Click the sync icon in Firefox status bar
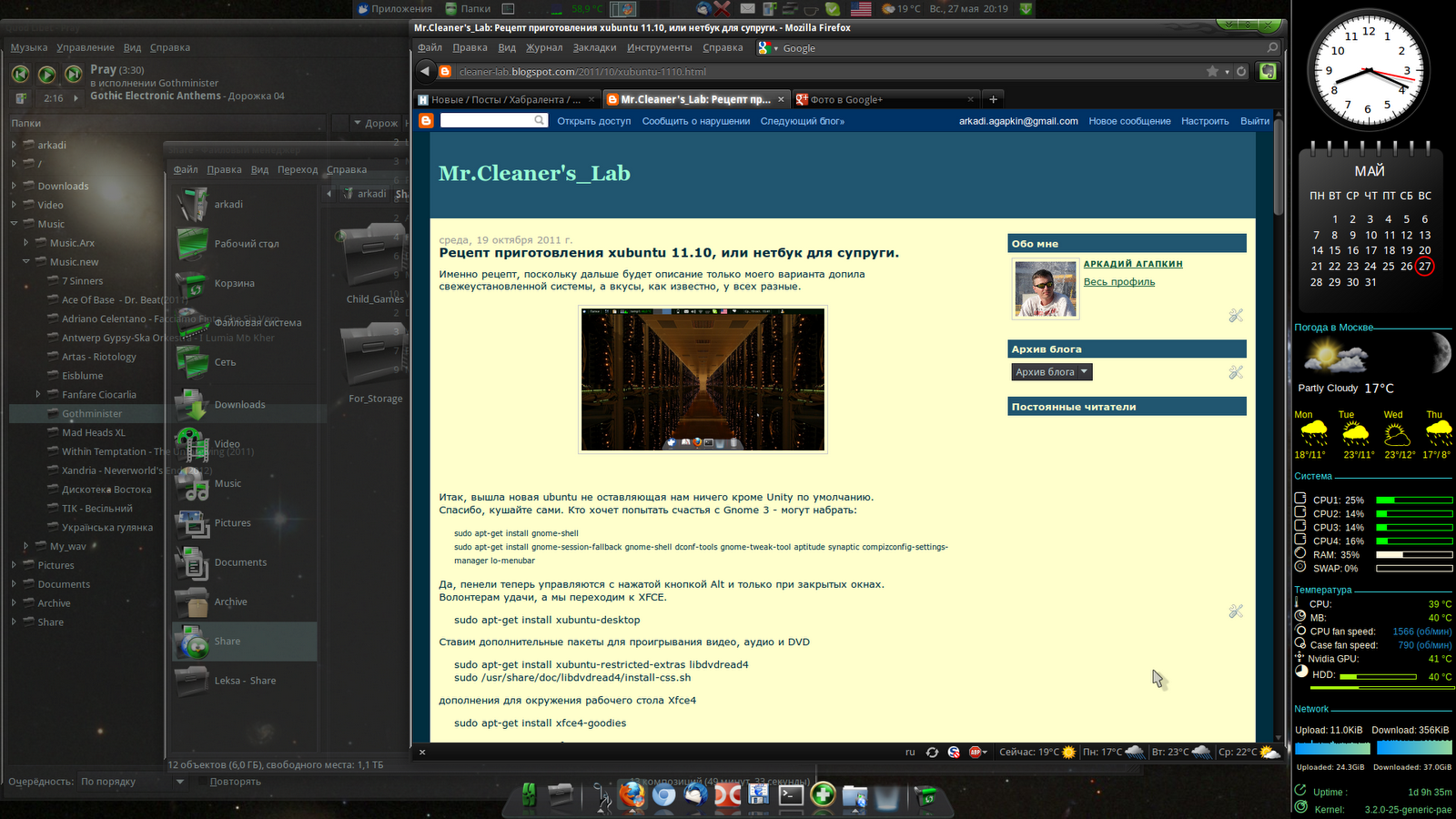1456x819 pixels. click(x=932, y=753)
